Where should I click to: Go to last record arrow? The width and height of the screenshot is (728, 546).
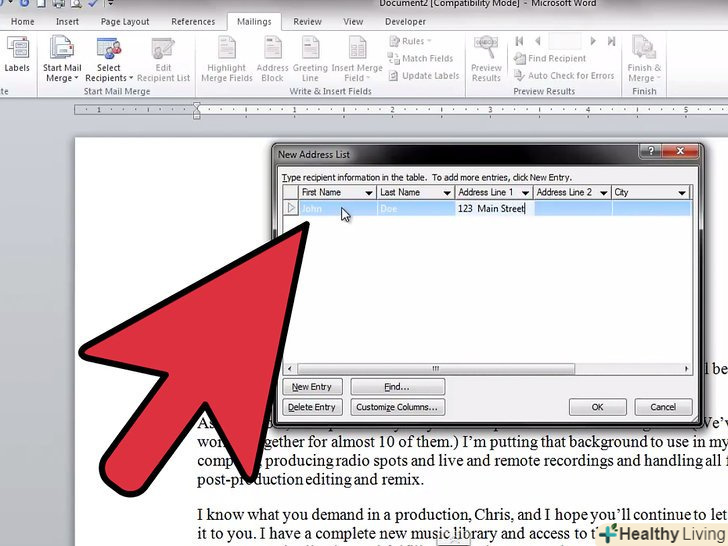(x=611, y=41)
